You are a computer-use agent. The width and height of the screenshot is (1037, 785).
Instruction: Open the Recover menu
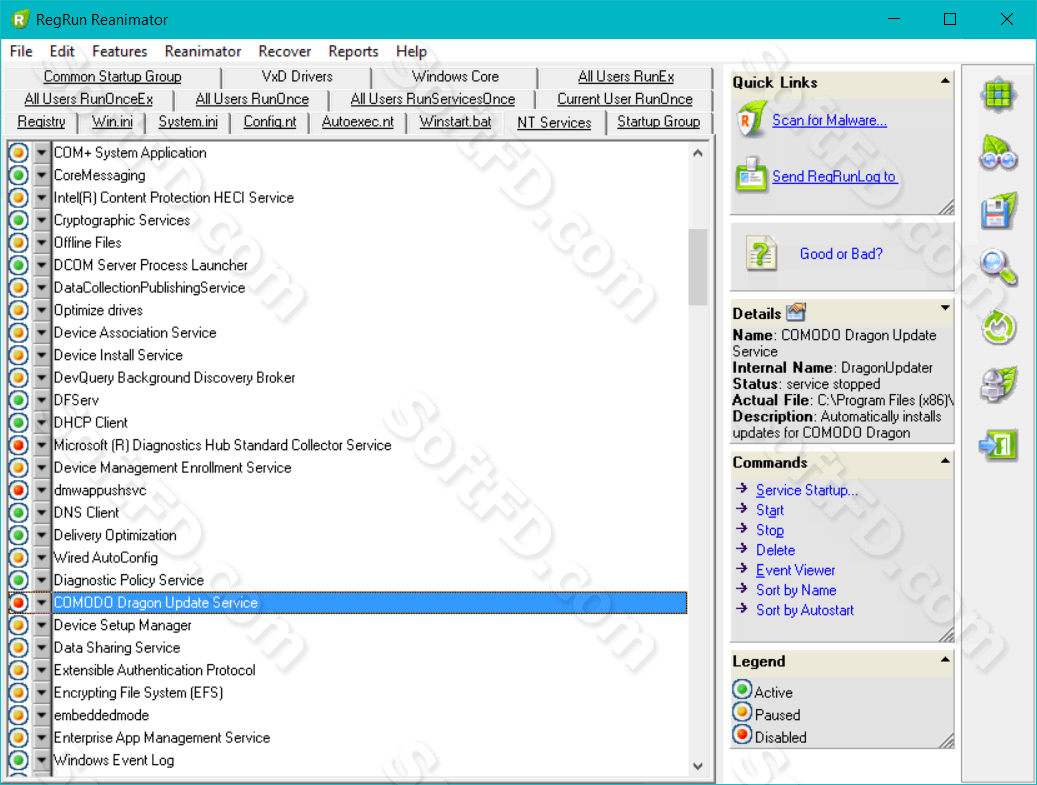click(284, 51)
